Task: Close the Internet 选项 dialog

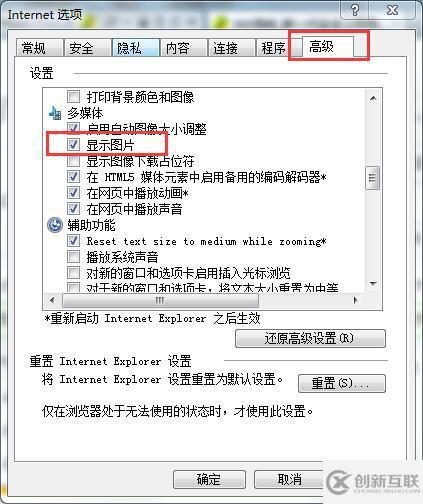Action: [392, 10]
